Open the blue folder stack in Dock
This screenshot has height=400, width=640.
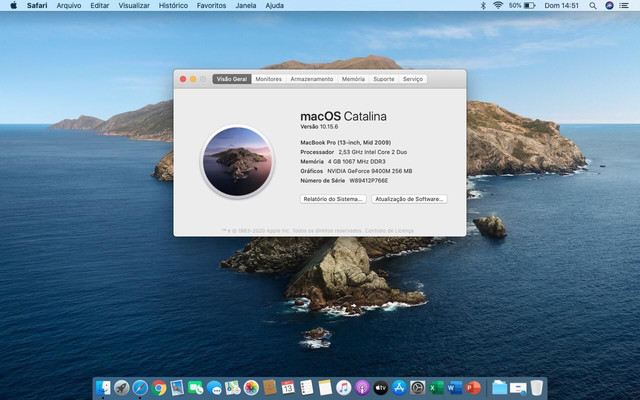click(x=499, y=387)
